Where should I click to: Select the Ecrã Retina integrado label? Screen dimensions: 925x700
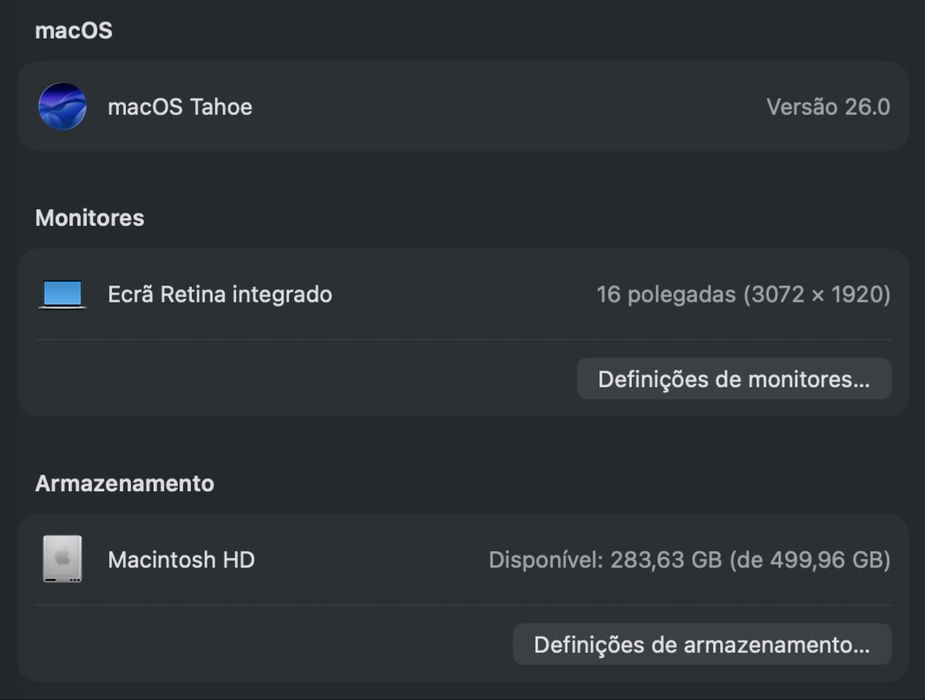click(220, 294)
